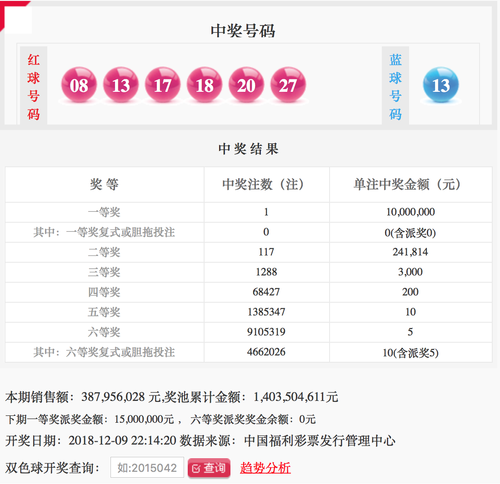The width and height of the screenshot is (500, 484).
Task: Select the 中奖号码 heading
Action: [243, 31]
